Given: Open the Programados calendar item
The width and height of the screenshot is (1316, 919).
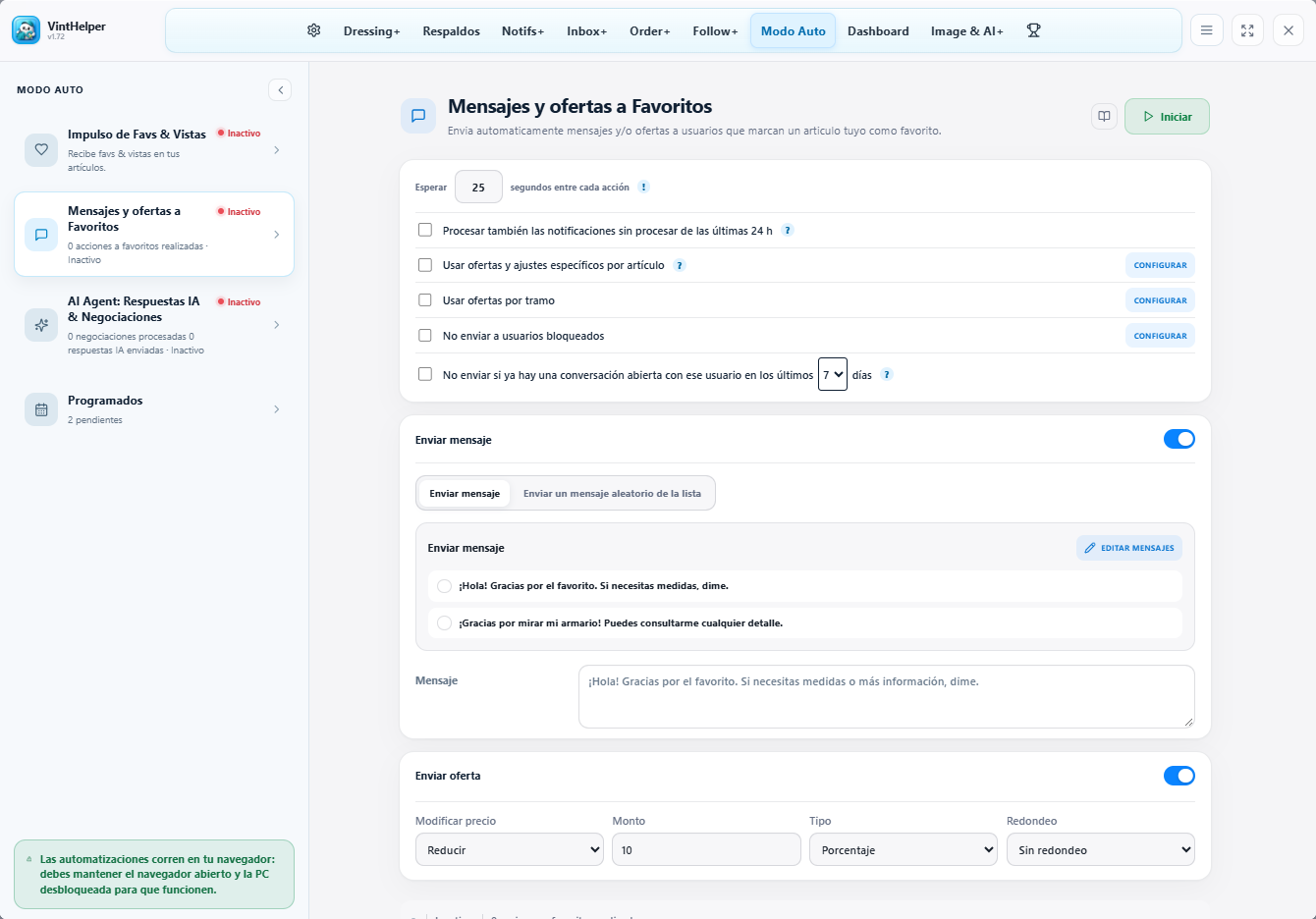Looking at the screenshot, I should pyautogui.click(x=154, y=409).
